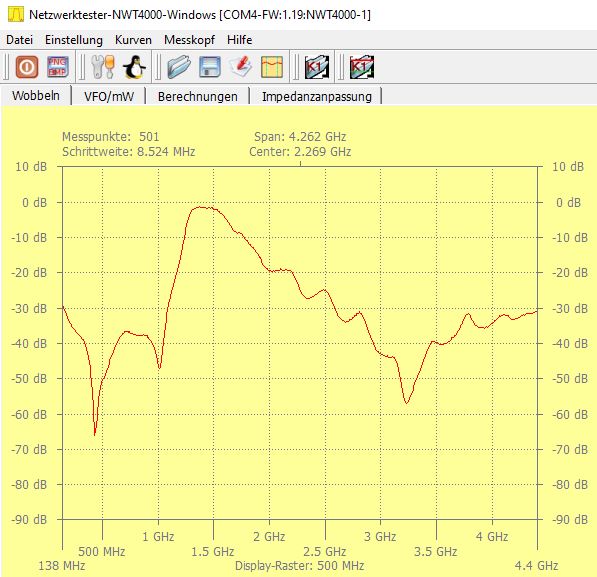Screen dimensions: 597x577
Task: Click the 3 GHz axis label
Action: tap(380, 537)
